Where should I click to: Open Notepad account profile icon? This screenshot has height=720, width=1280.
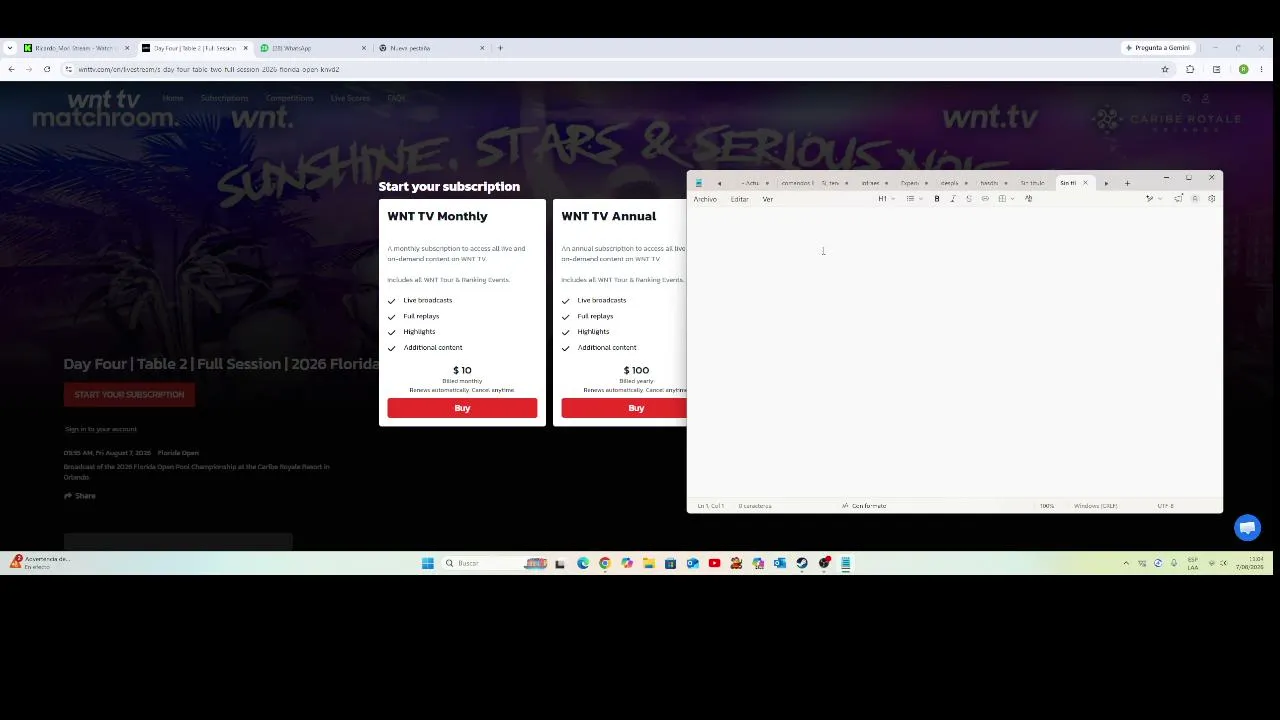pyautogui.click(x=1194, y=199)
